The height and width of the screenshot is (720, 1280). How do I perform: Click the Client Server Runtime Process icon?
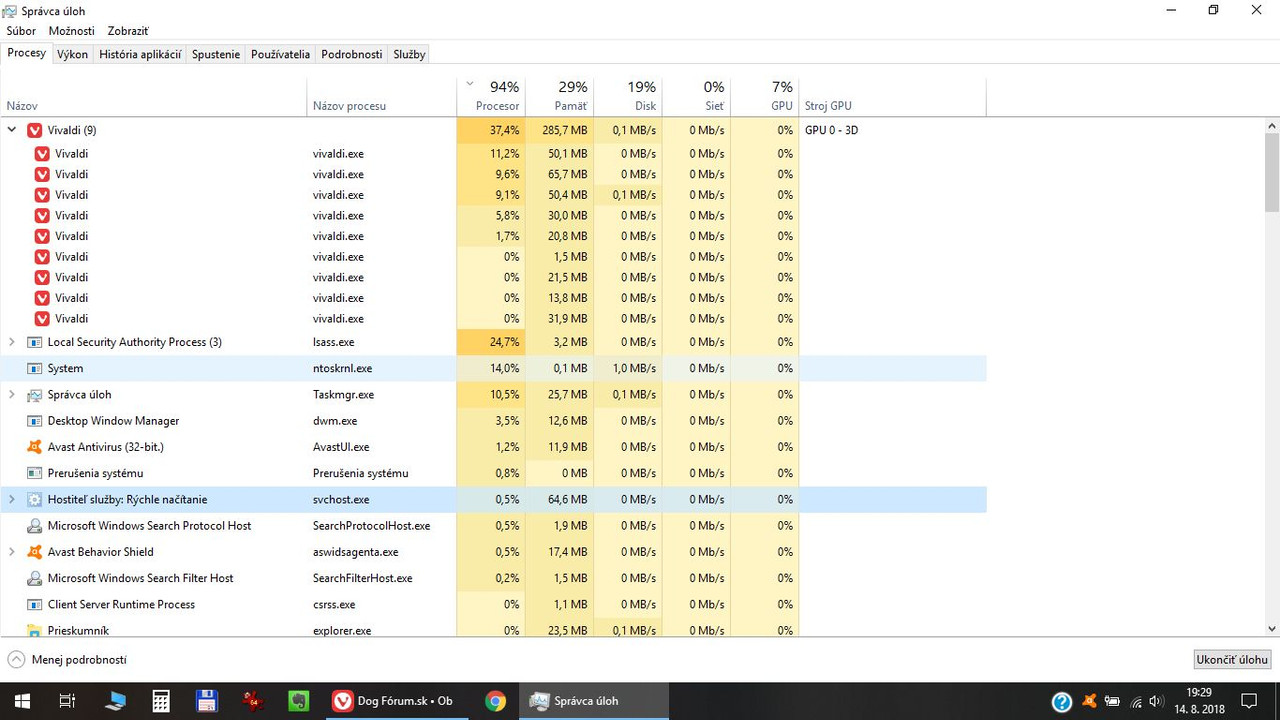(x=35, y=604)
